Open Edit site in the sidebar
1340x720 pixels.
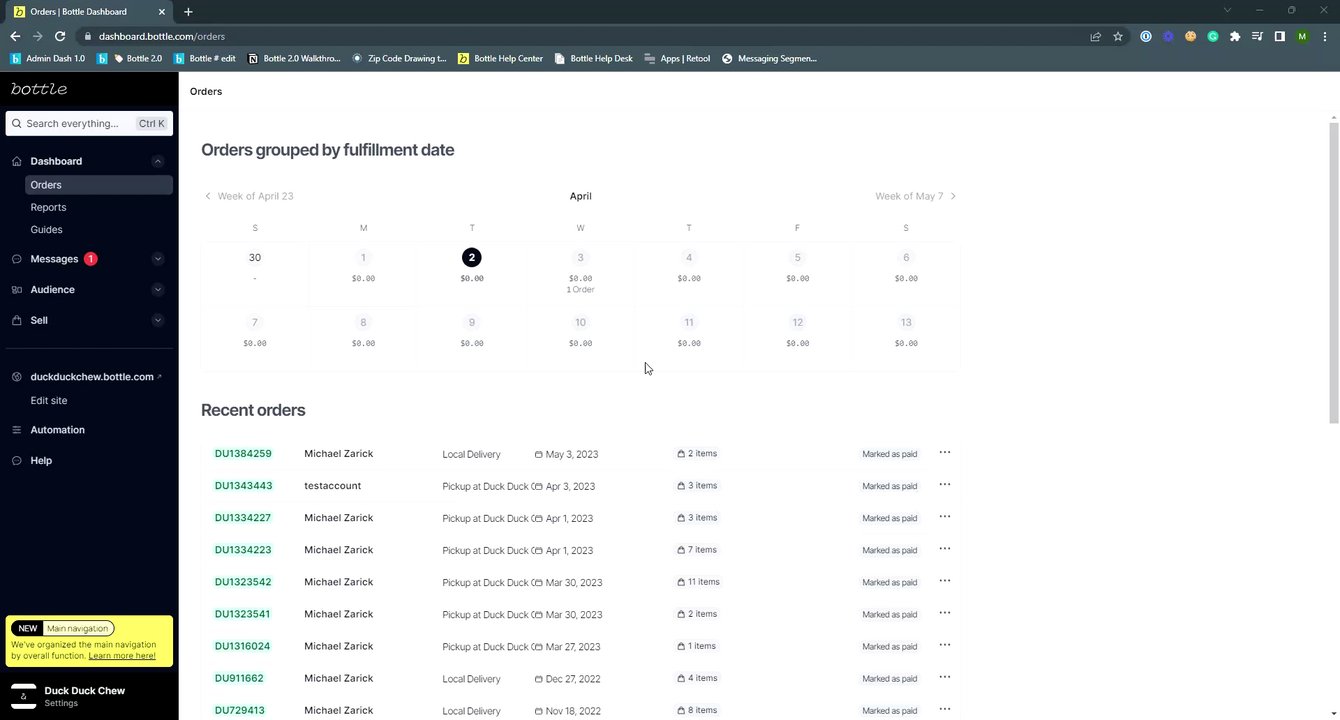point(49,400)
